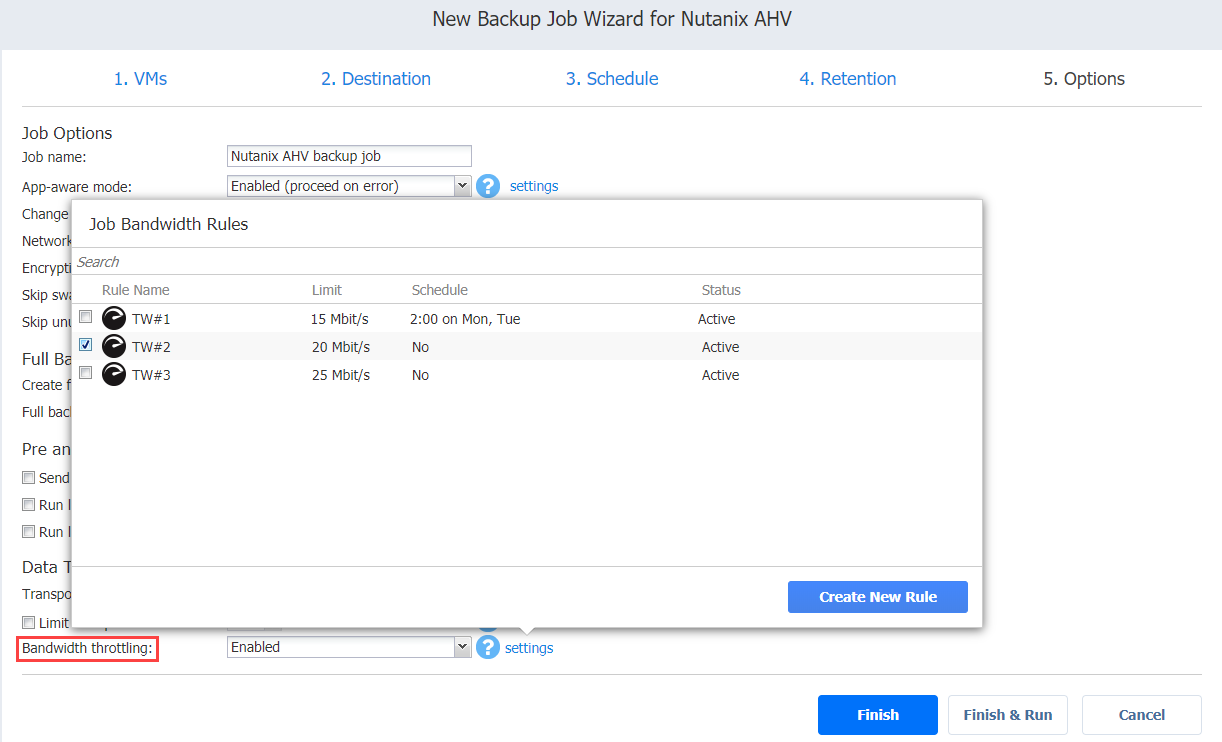Click the Finish button
1222x742 pixels.
coord(878,715)
